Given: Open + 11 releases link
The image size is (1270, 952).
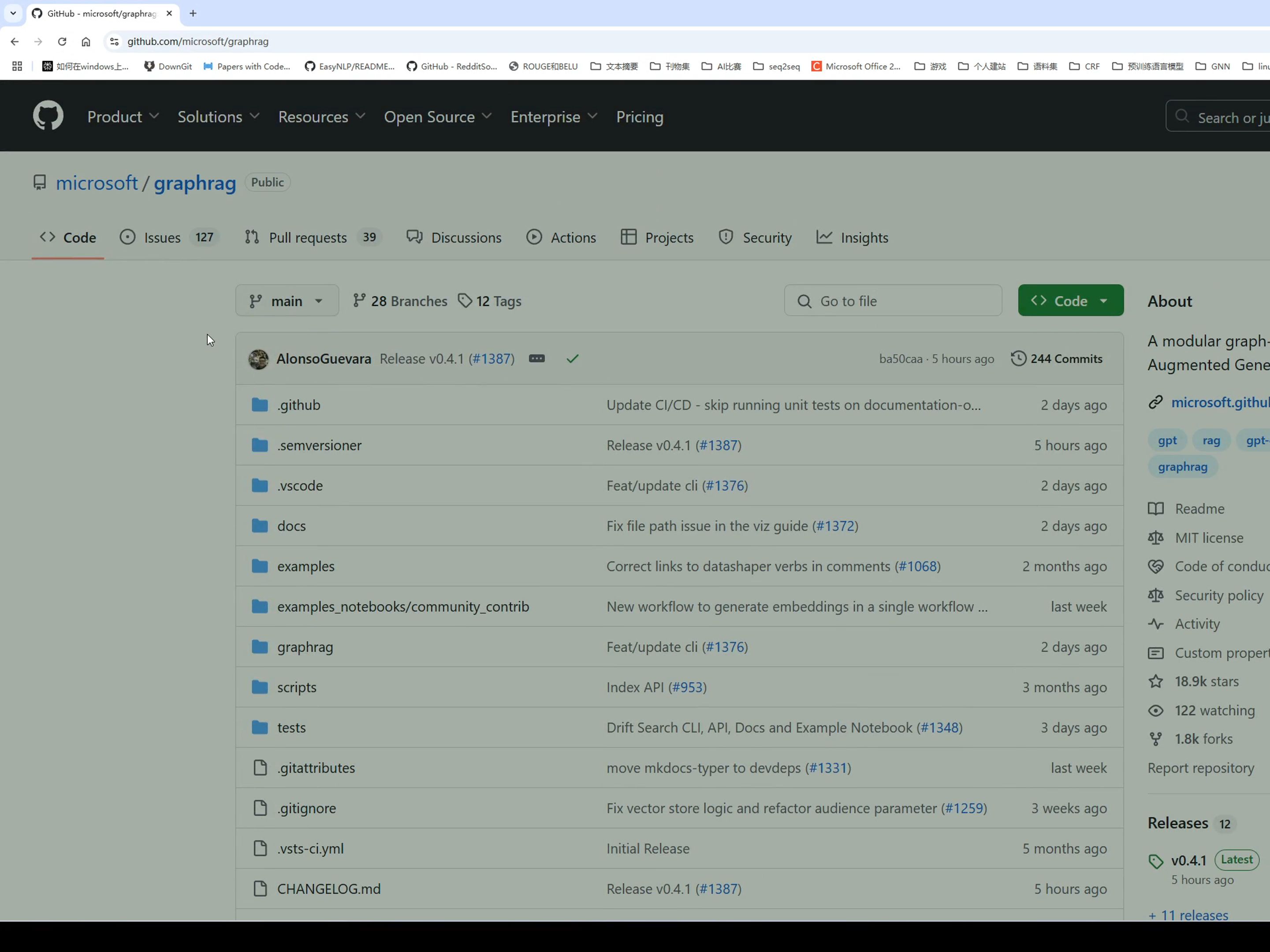Looking at the screenshot, I should (x=1188, y=915).
